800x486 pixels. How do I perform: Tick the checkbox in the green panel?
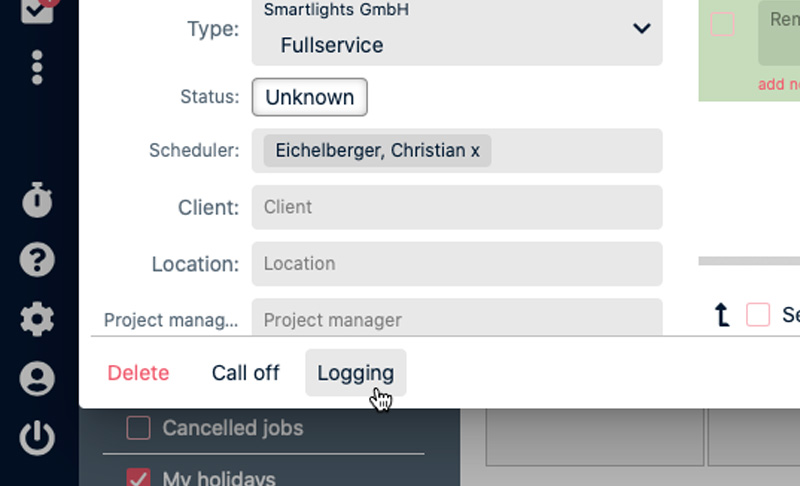[722, 24]
